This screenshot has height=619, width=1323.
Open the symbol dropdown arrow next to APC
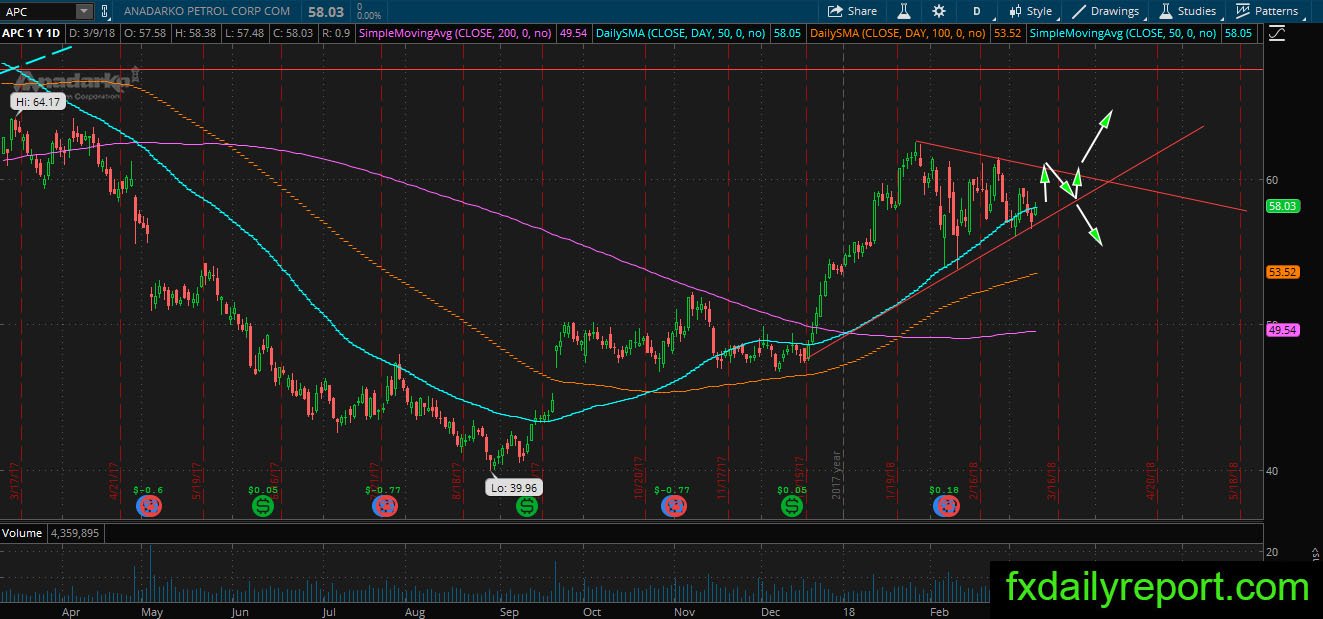(x=83, y=11)
